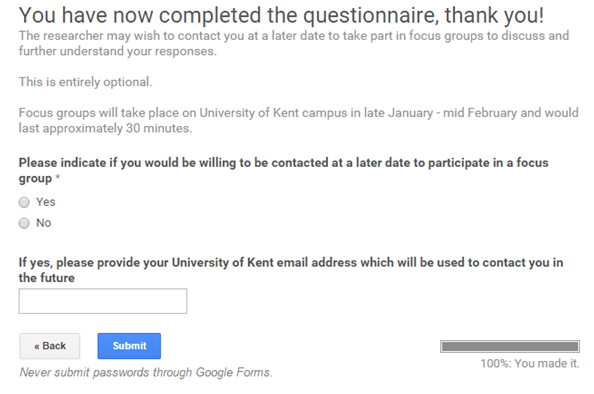Click the "Focus groups will take place" paragraph
The image size is (594, 394).
point(299,120)
